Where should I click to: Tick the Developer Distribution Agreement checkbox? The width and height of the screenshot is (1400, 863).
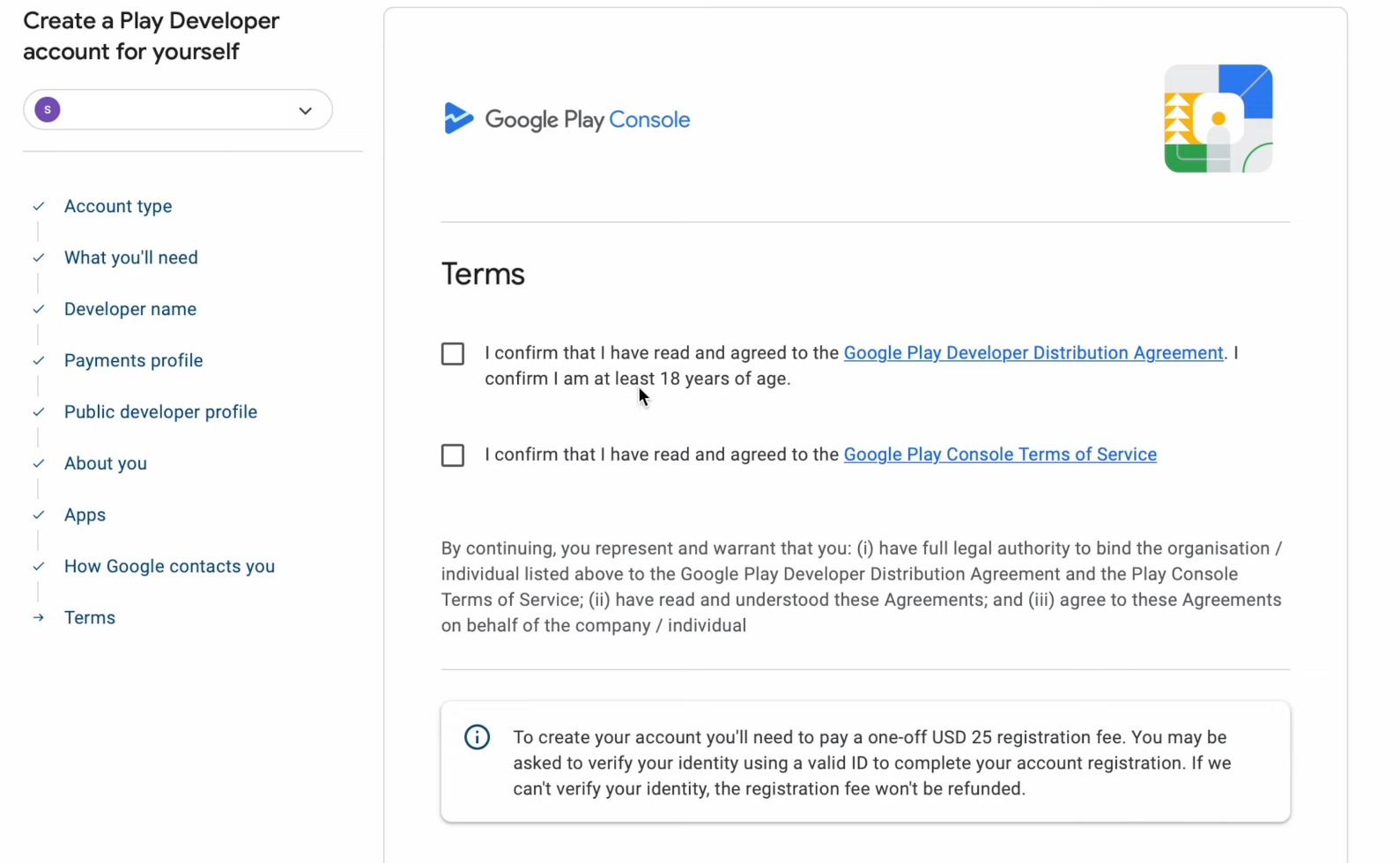453,354
